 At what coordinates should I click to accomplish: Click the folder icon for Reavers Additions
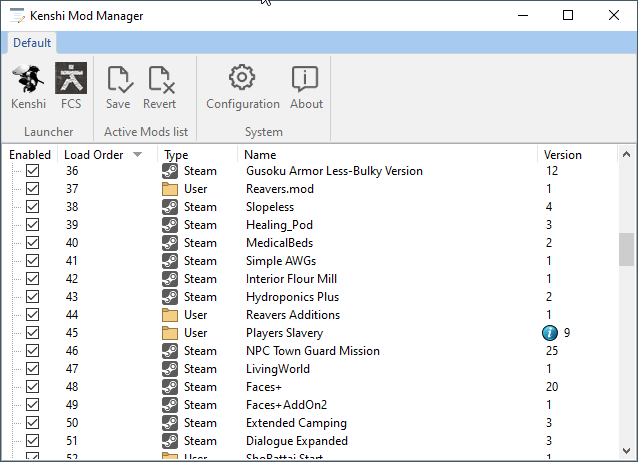pos(170,315)
